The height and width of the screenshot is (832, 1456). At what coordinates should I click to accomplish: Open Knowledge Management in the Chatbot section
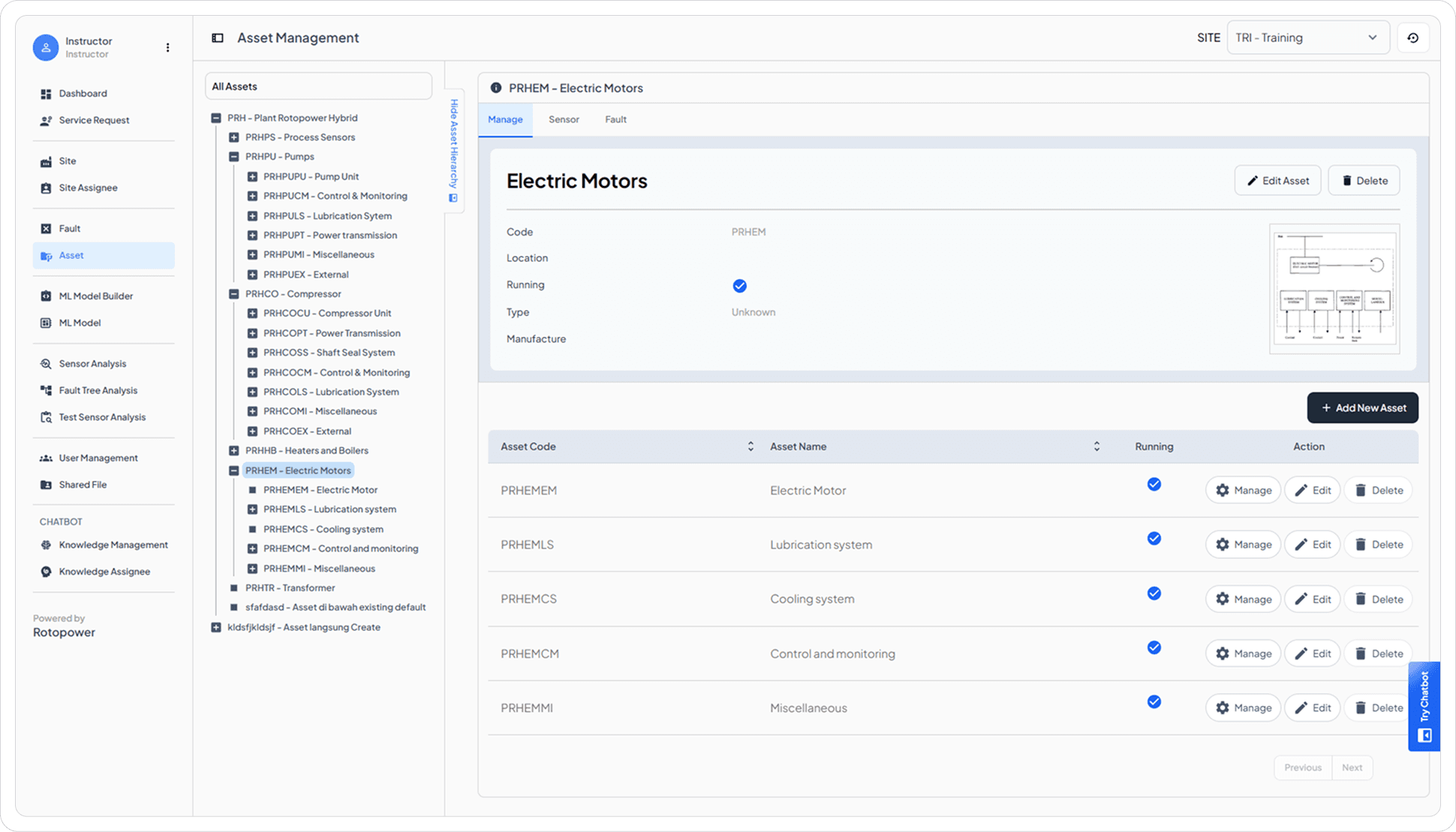[x=113, y=545]
